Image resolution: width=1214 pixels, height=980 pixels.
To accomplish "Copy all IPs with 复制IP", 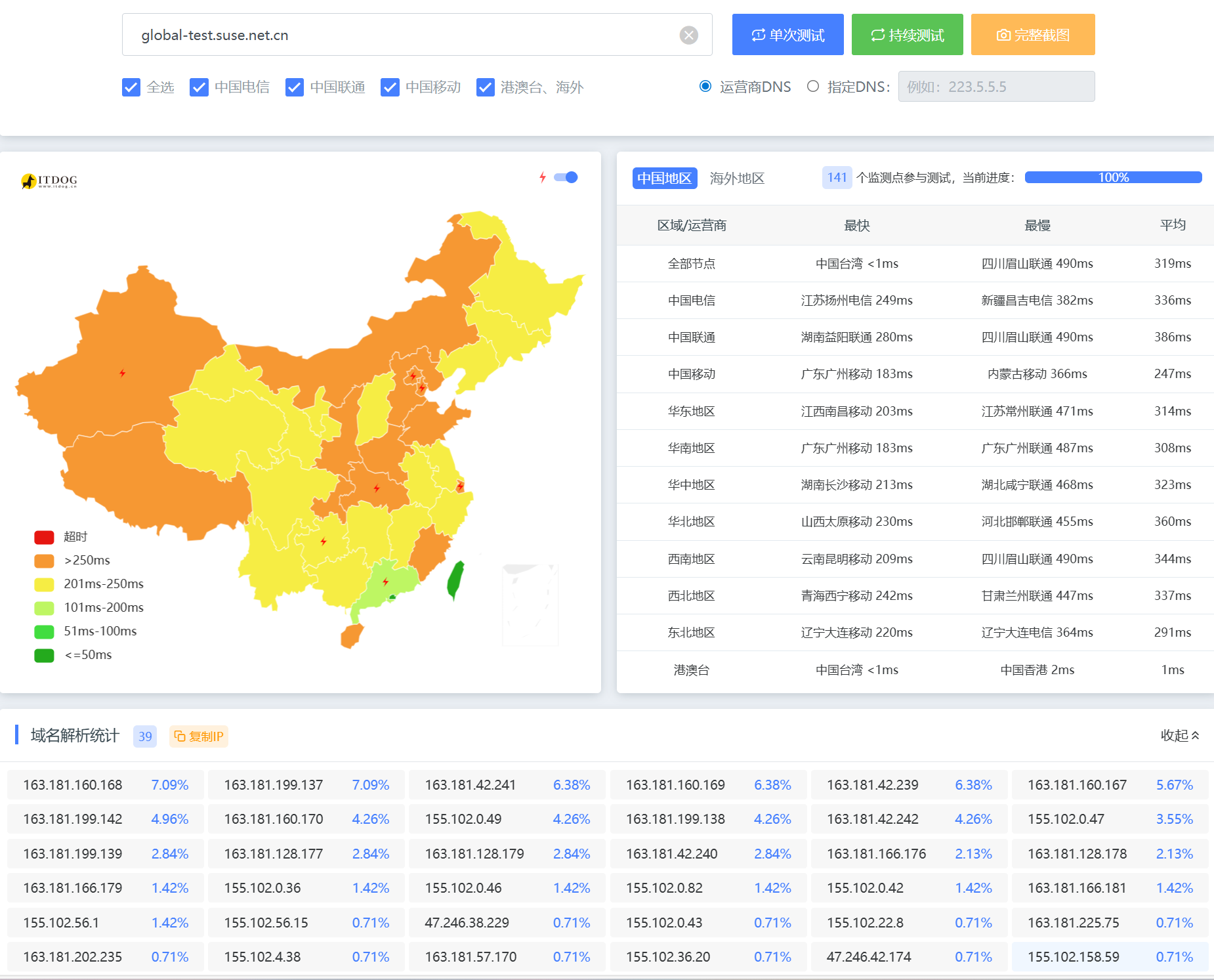I will click(199, 736).
